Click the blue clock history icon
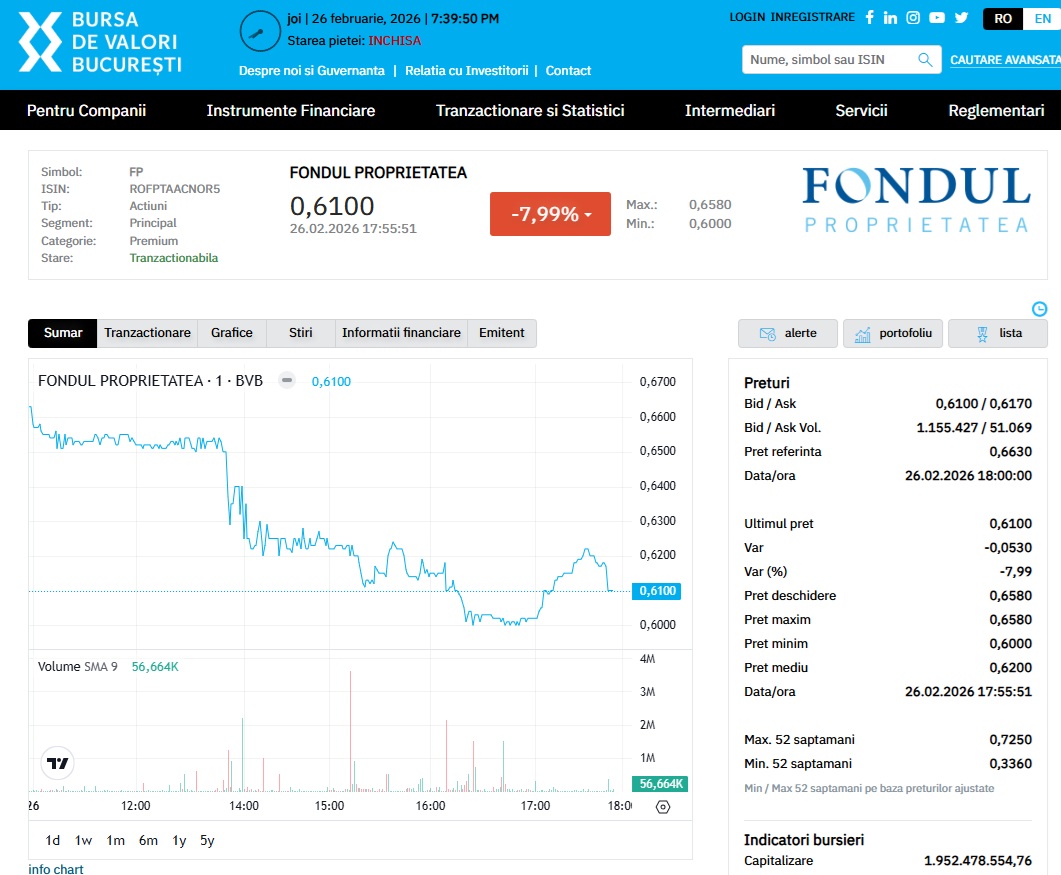The image size is (1061, 875). (x=1039, y=309)
